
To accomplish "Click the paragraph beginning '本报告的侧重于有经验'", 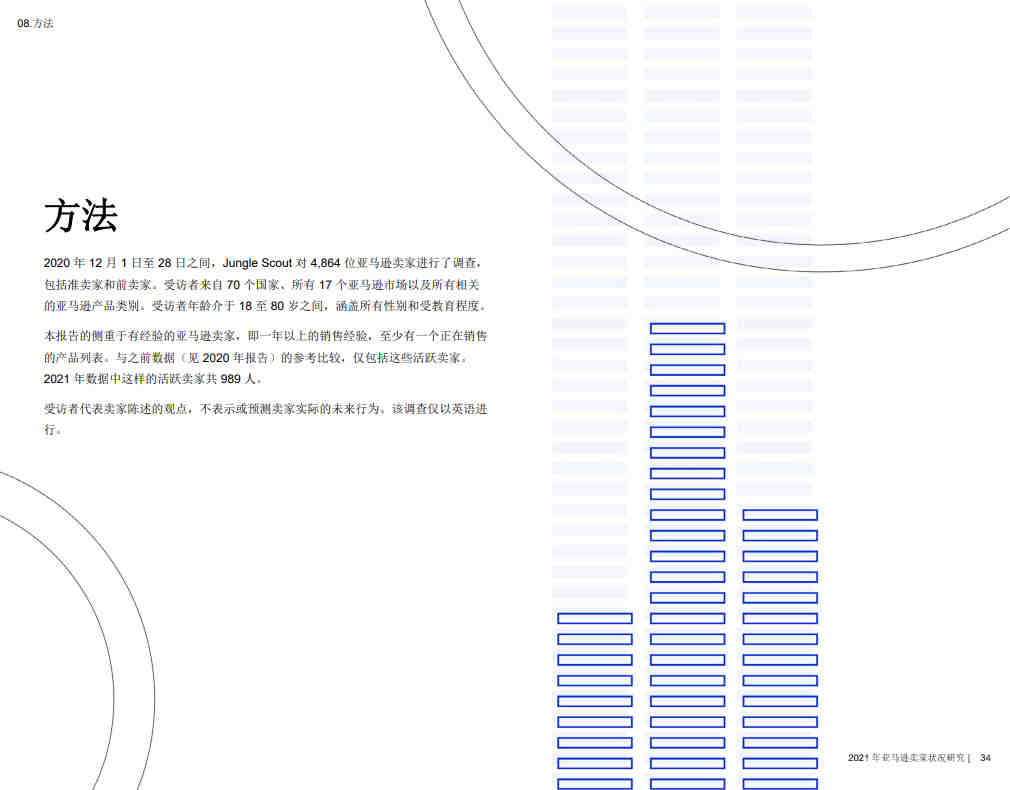I will [x=265, y=357].
